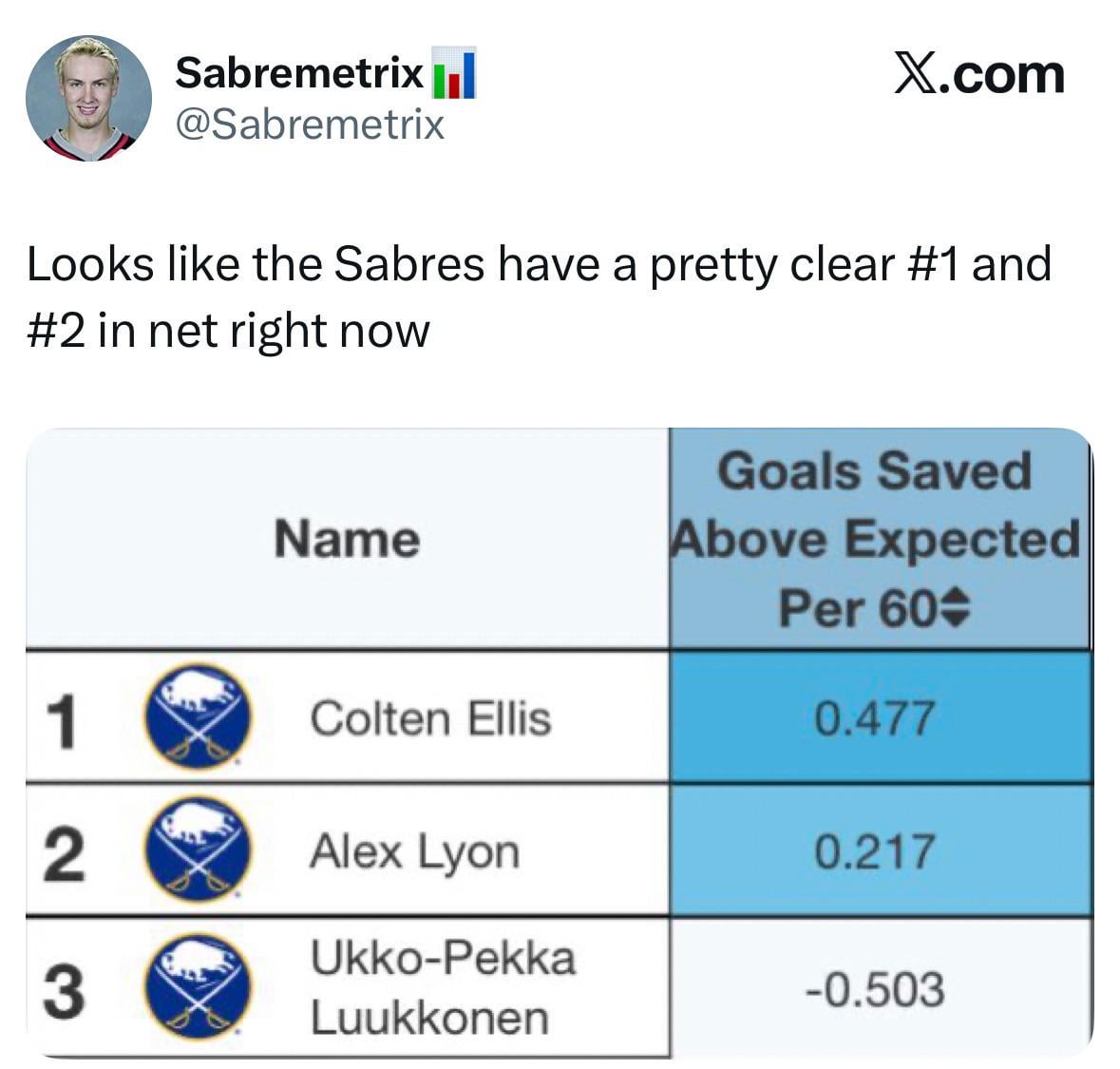Select the Colten Ellis player name
The image size is (1120, 1069).
point(430,717)
